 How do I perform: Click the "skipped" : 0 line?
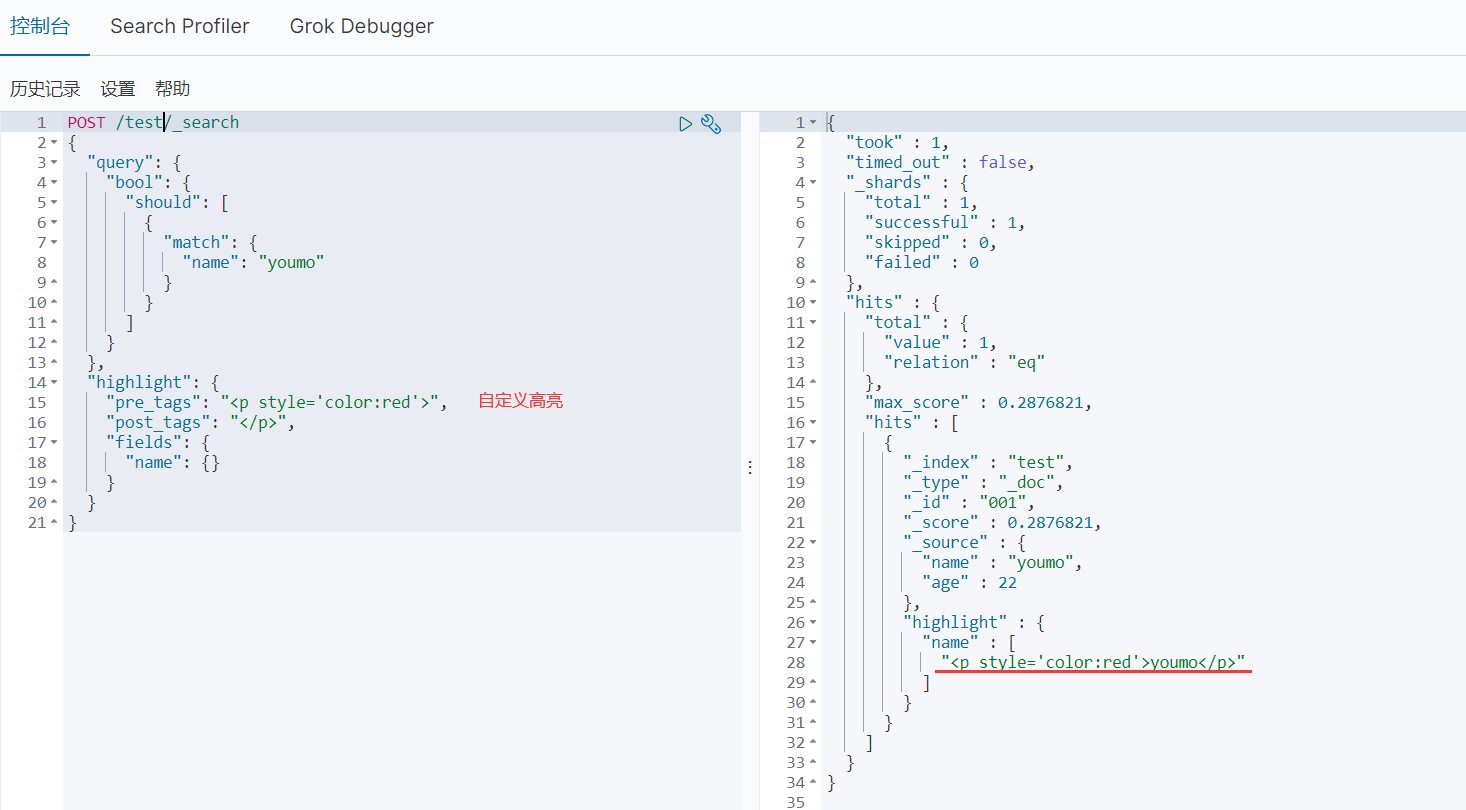click(x=931, y=243)
